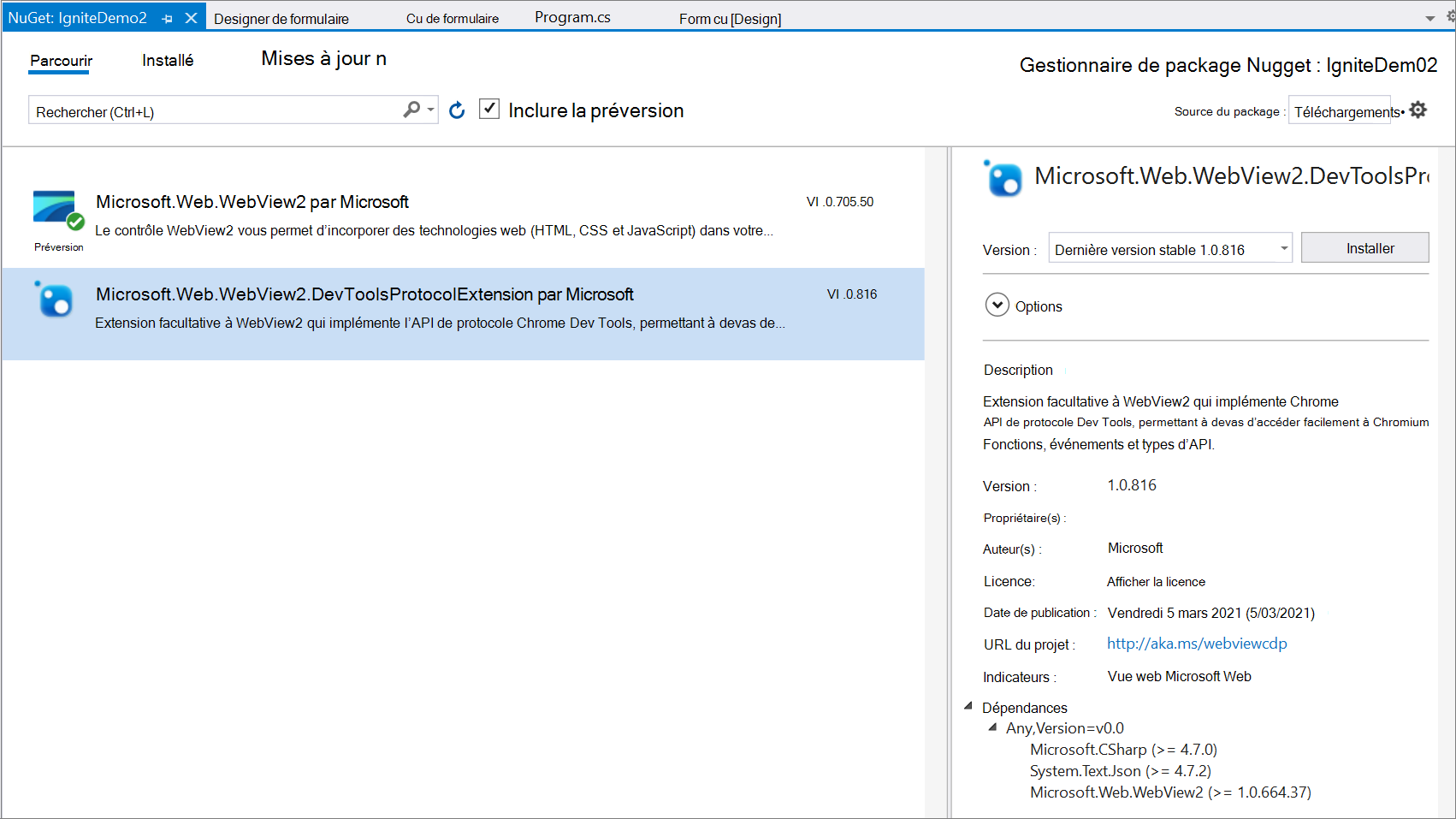The height and width of the screenshot is (819, 1456).
Task: Expand the Options section
Action: 997,305
